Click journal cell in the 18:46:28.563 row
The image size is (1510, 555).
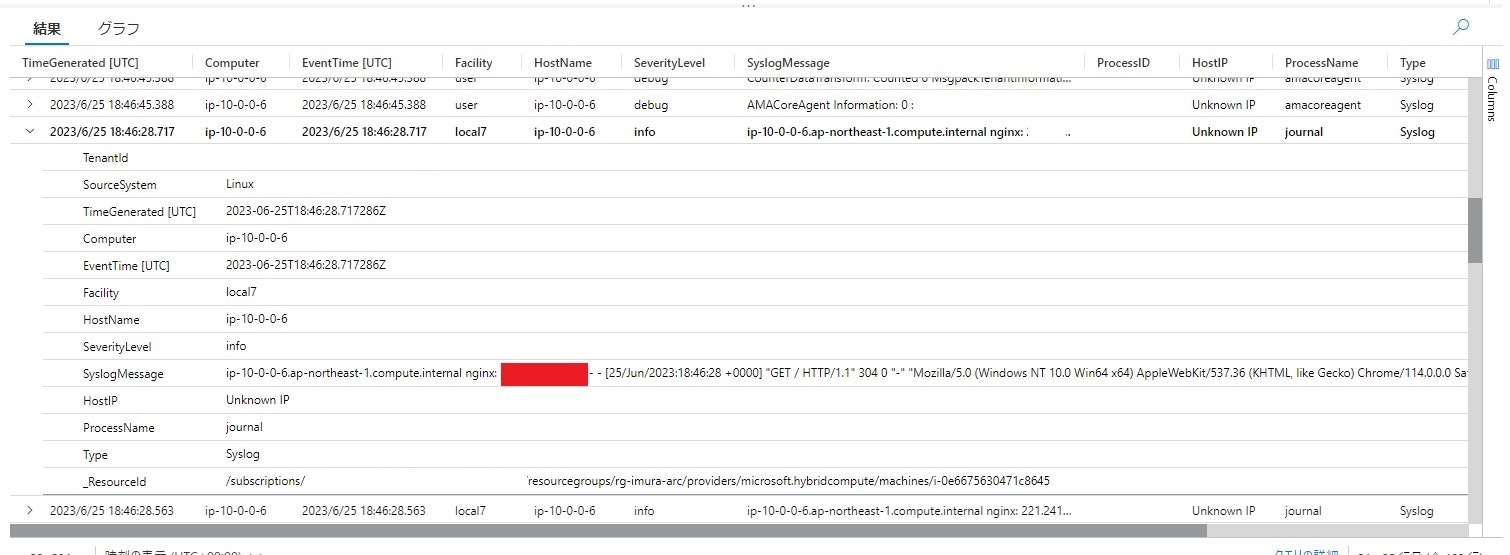click(x=1303, y=510)
